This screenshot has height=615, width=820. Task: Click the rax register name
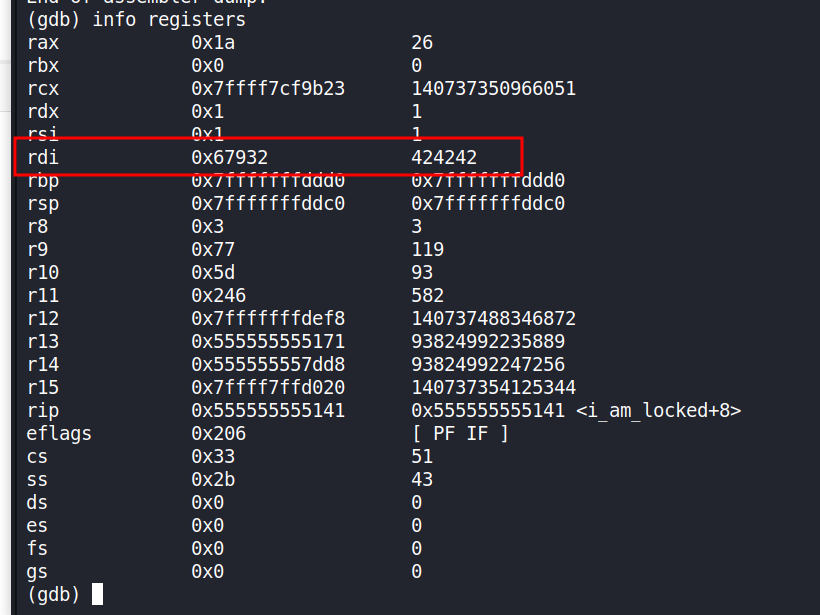(43, 43)
